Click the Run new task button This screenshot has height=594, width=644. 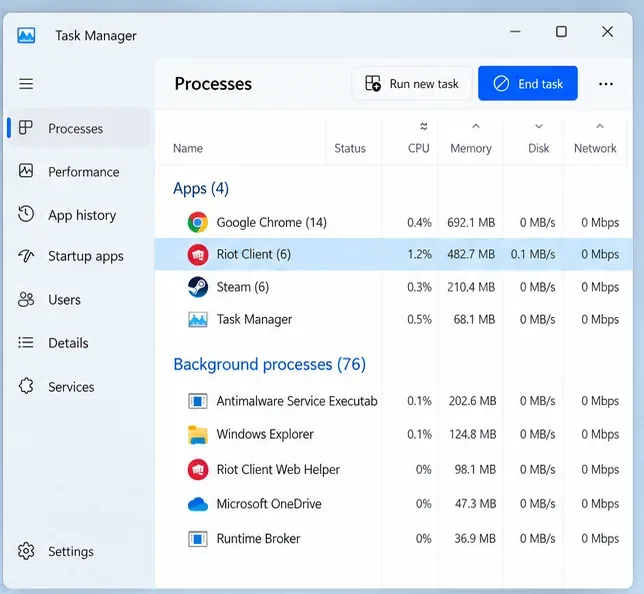coord(412,83)
